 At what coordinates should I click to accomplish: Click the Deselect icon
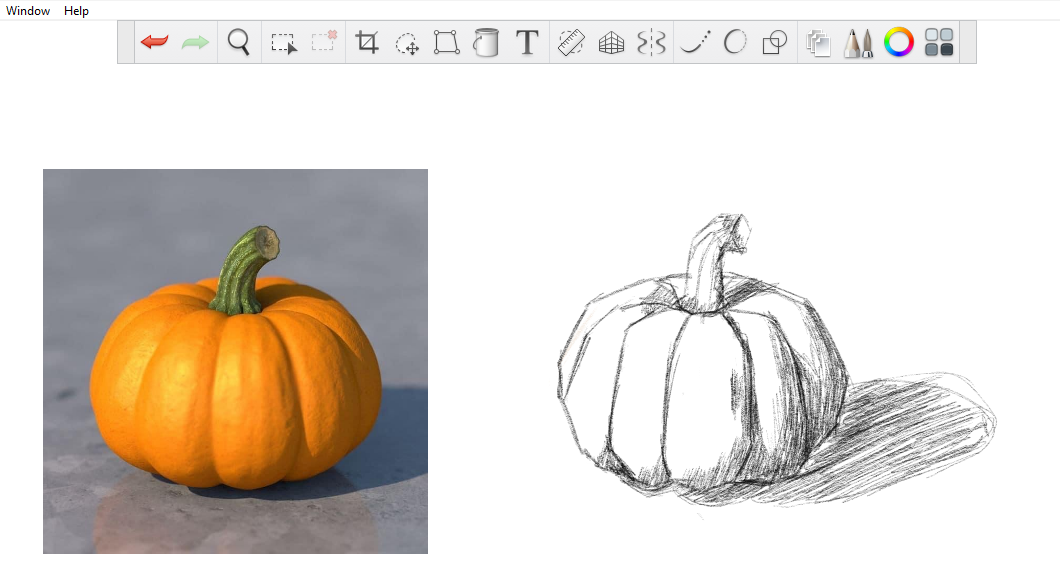pos(324,41)
